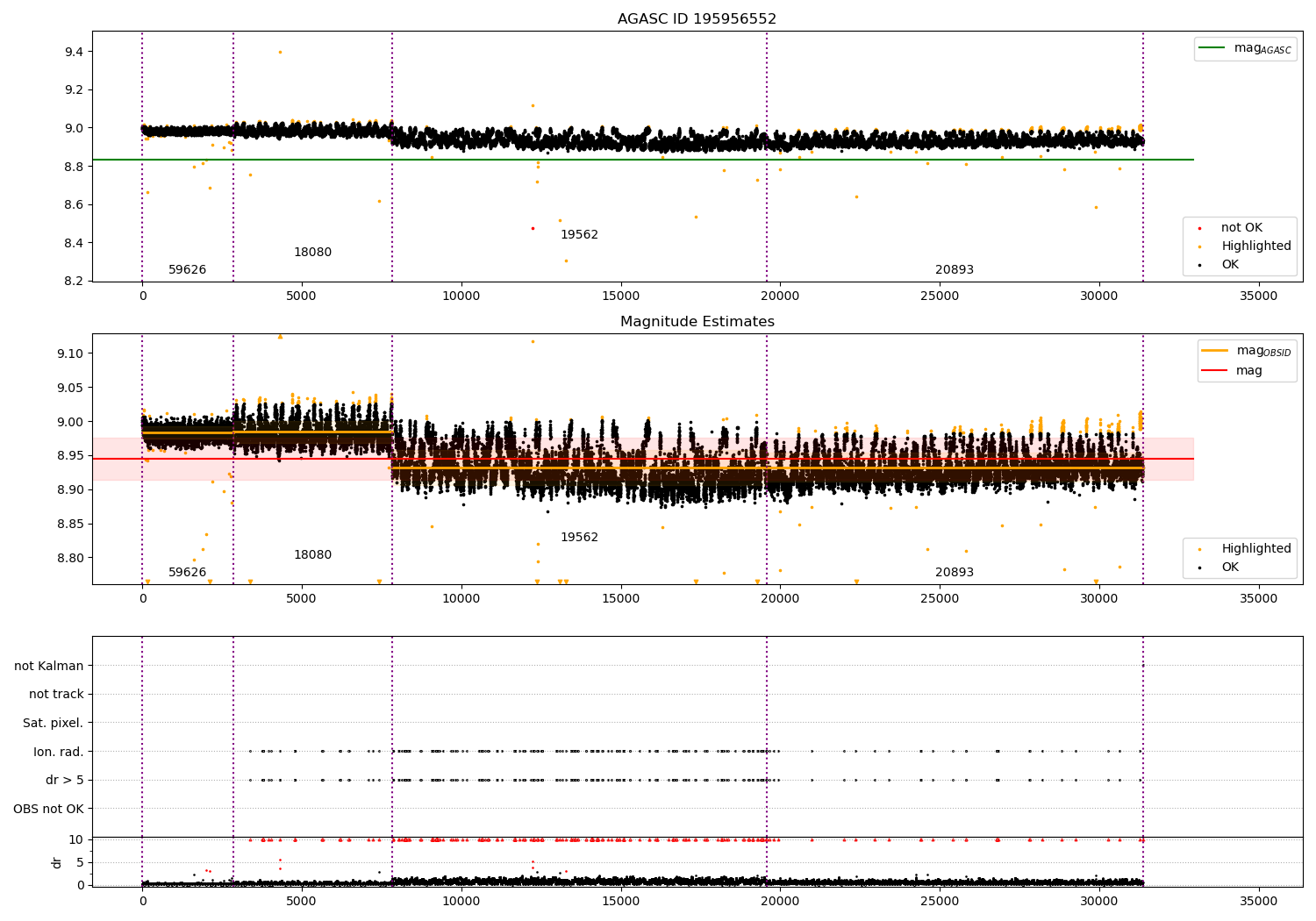Viewport: 1316px width, 921px height.
Task: Click the 'Magnitude Estimates' subplot title
Action: pyautogui.click(x=697, y=322)
